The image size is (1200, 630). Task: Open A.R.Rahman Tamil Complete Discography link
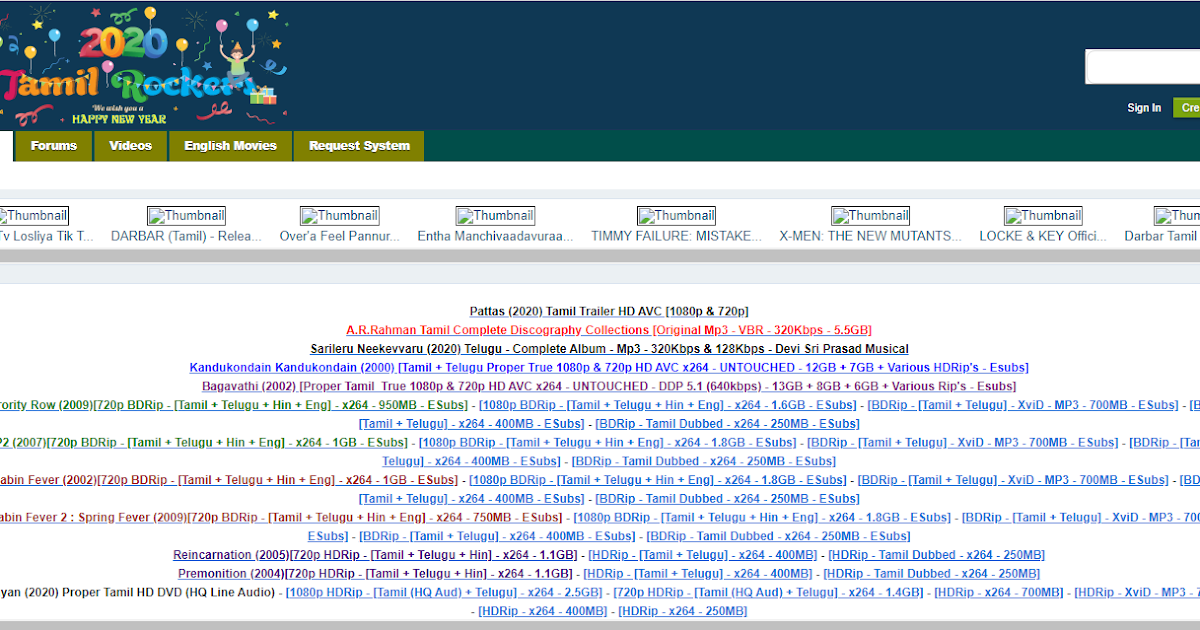[x=608, y=330]
